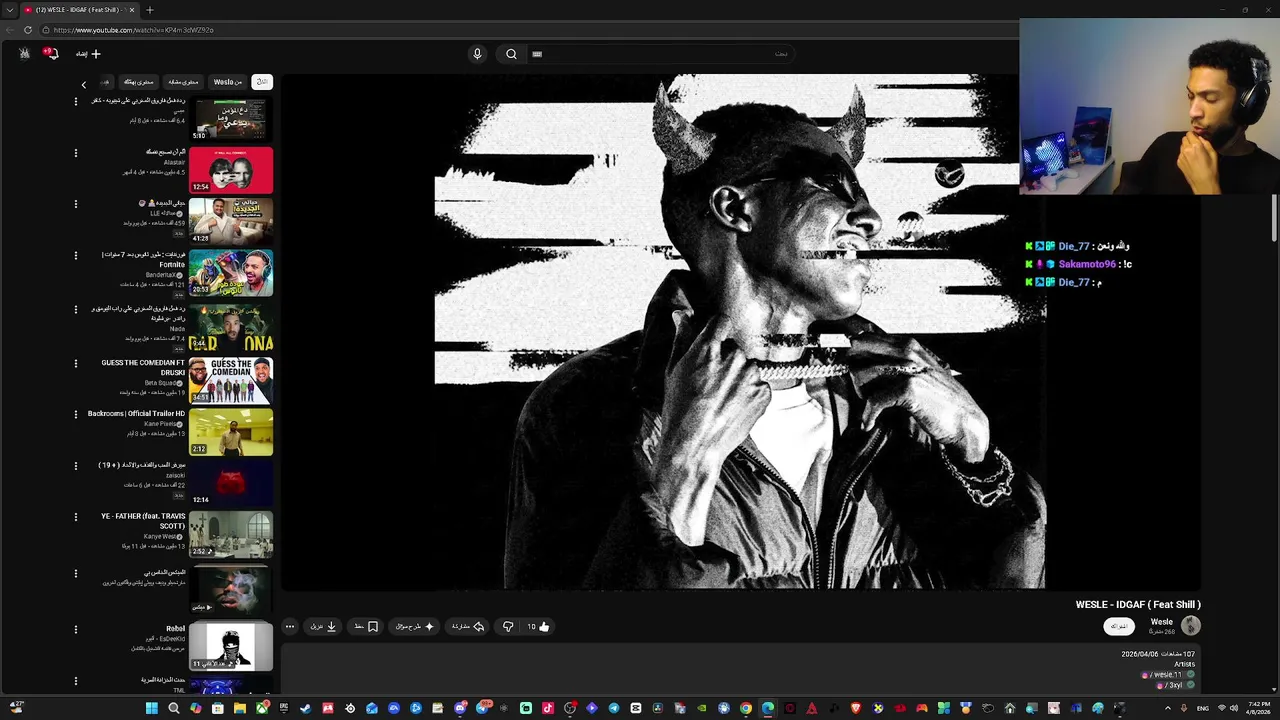Expand filter chips with the chevron arrow

(x=84, y=84)
